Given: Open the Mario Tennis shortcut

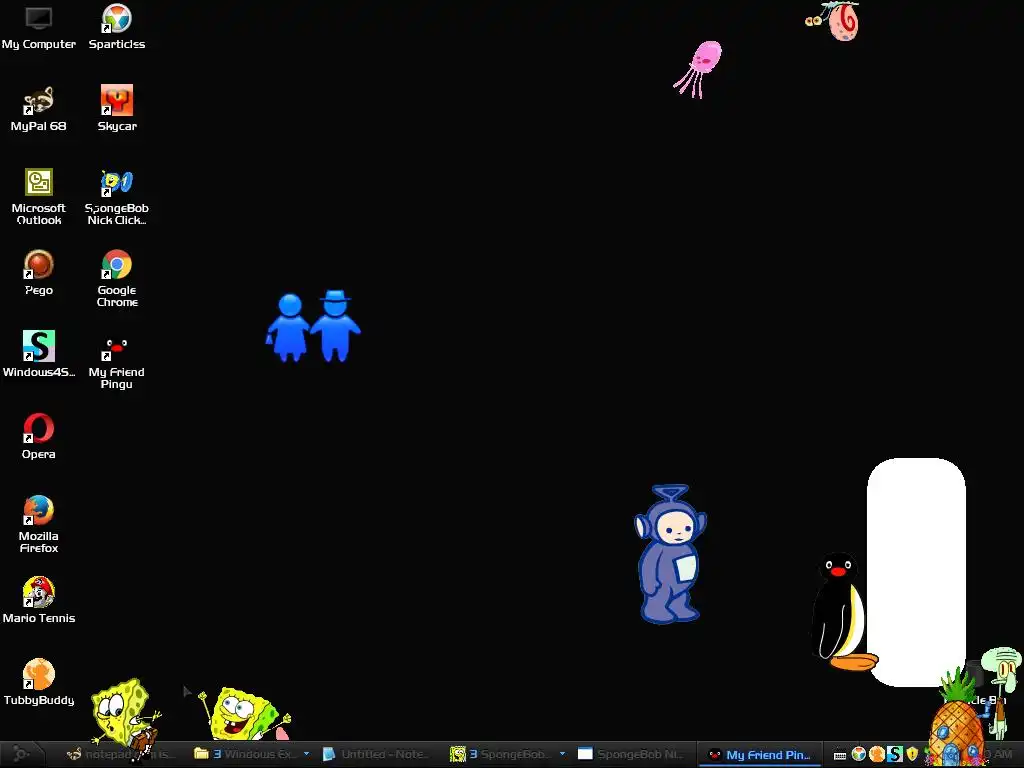Looking at the screenshot, I should [x=39, y=601].
